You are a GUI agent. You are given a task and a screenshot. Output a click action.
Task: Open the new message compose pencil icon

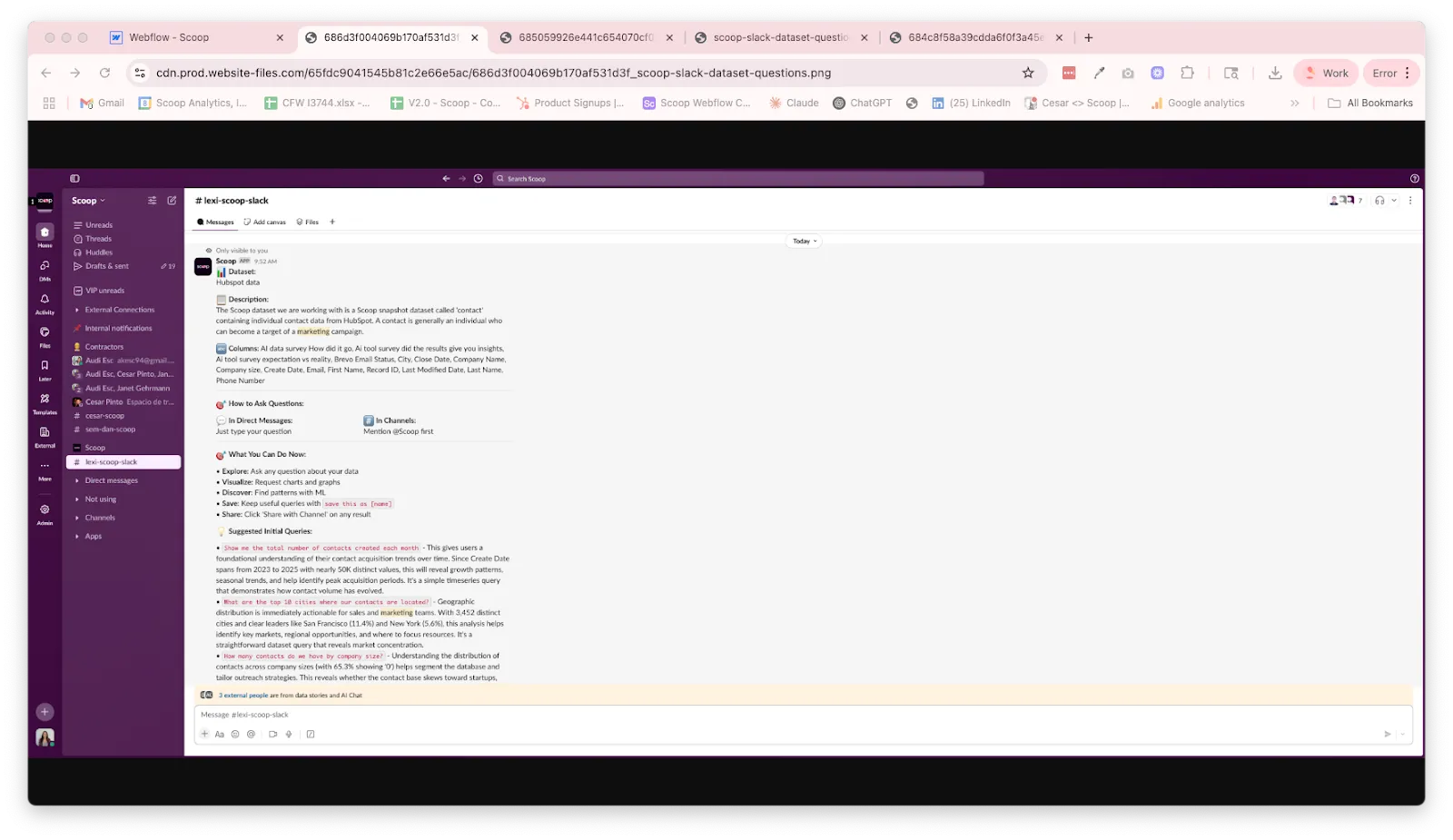point(172,200)
